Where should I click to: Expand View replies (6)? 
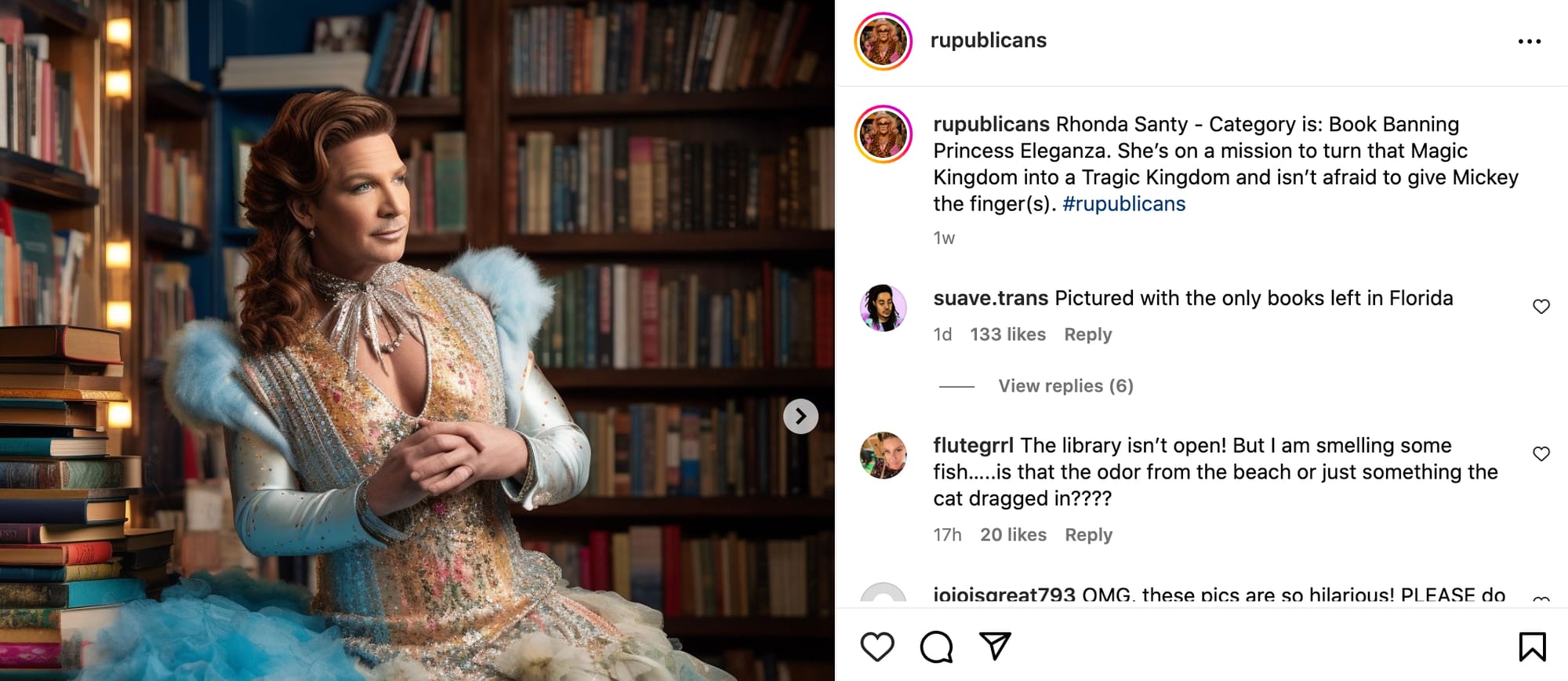(x=1065, y=386)
